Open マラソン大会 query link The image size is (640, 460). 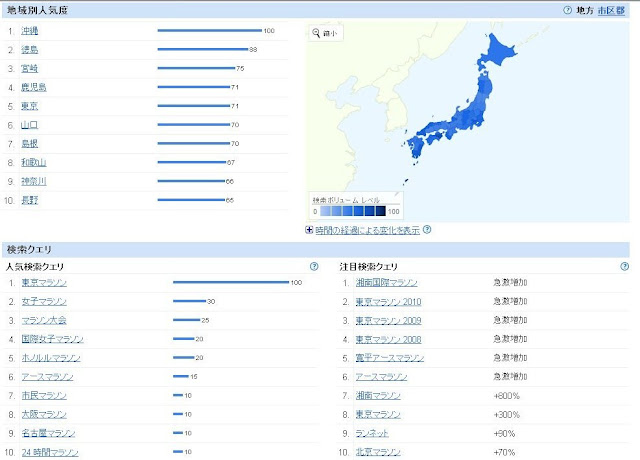tap(44, 320)
